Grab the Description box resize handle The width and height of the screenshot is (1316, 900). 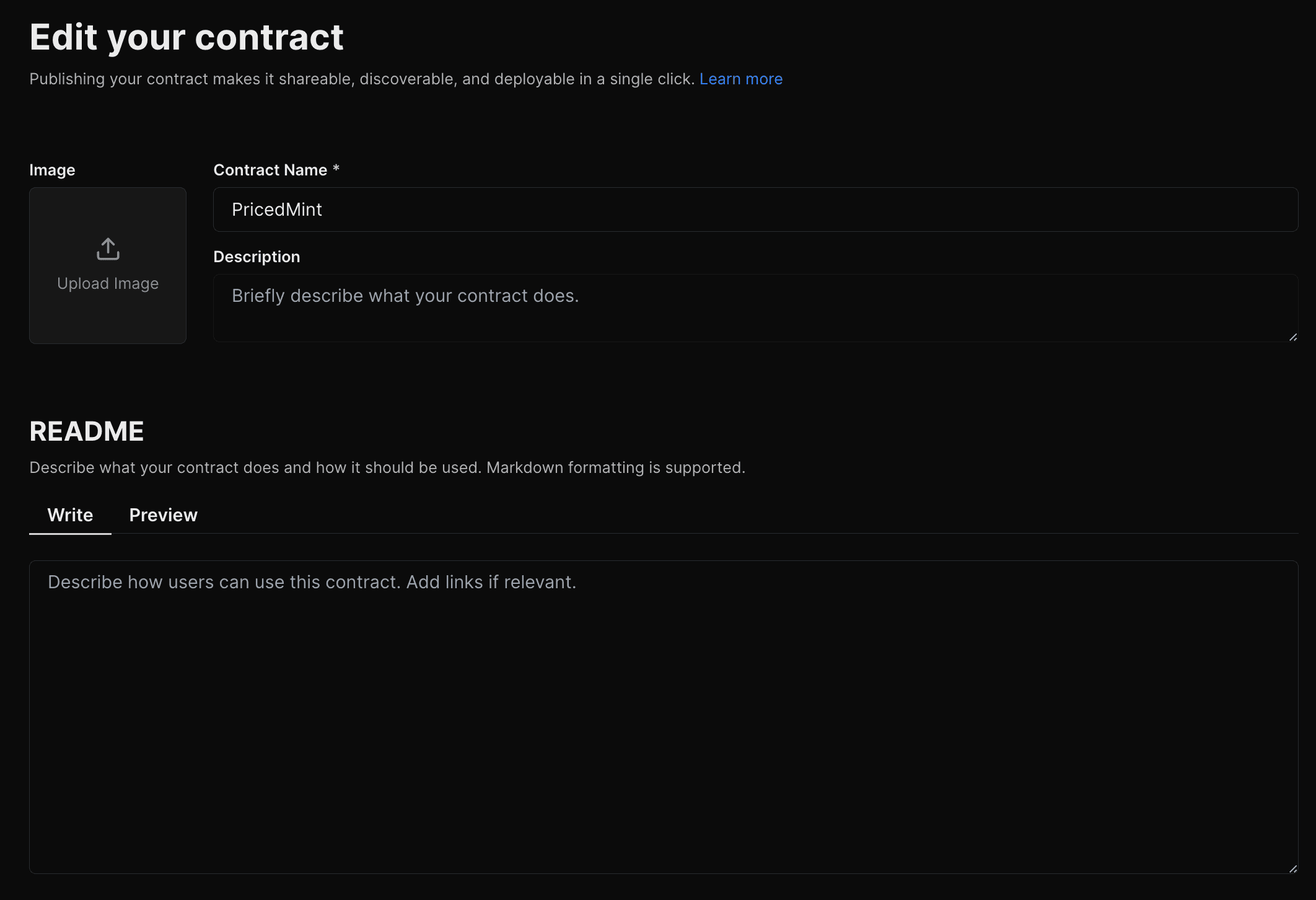[x=1292, y=337]
